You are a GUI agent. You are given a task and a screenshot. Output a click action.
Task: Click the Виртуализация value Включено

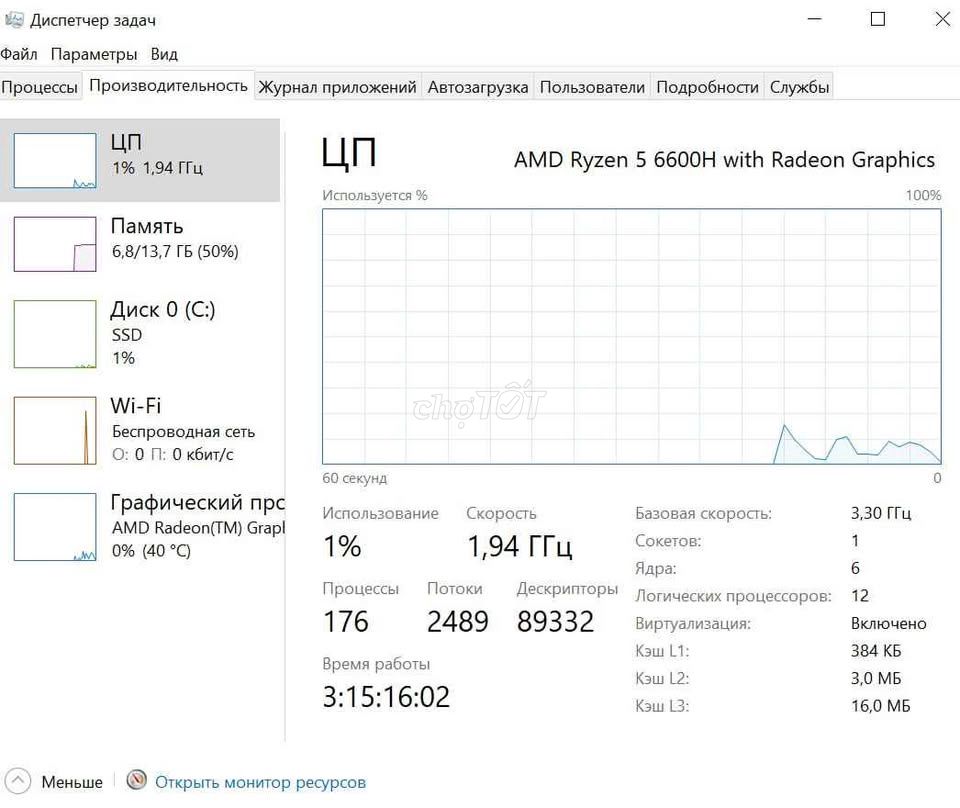[888, 623]
